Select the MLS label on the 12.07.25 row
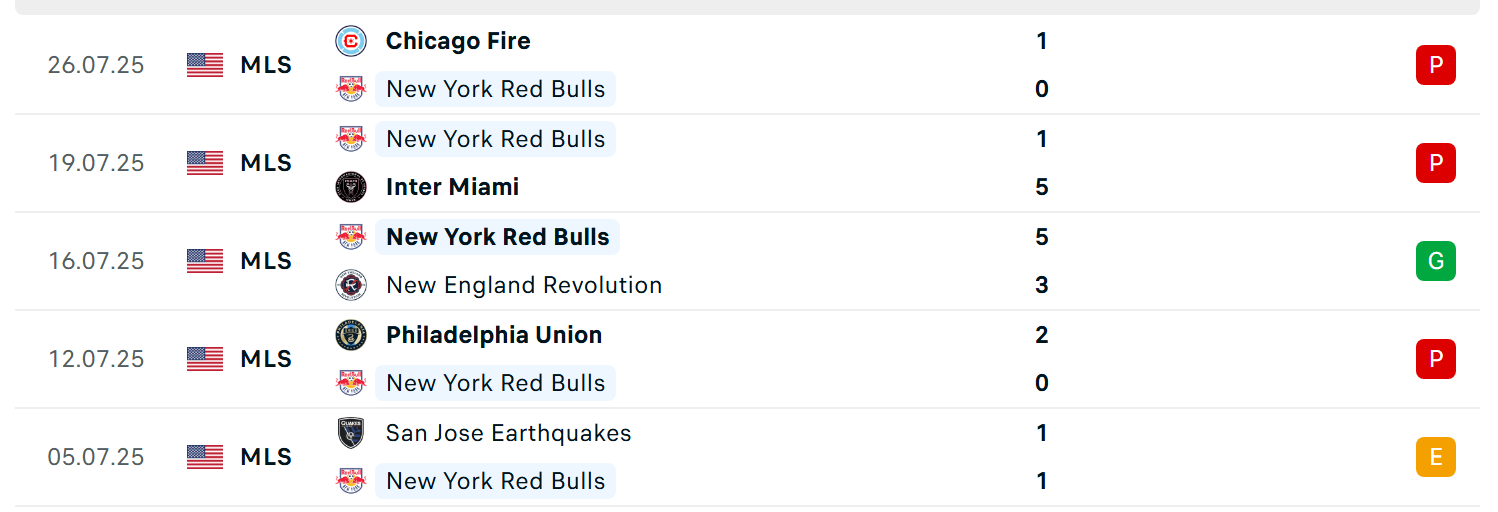This screenshot has height=512, width=1498. click(x=266, y=359)
